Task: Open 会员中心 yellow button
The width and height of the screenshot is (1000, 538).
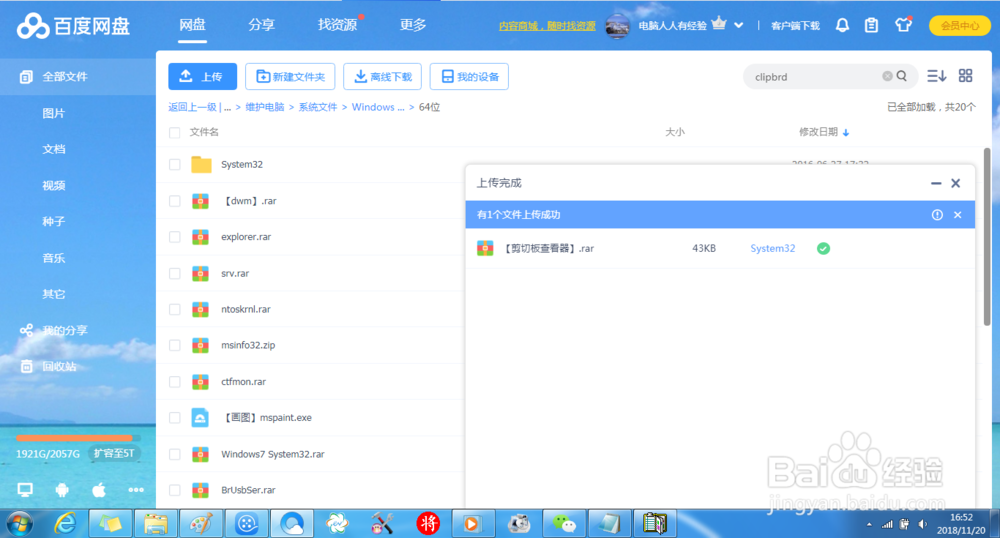Action: (960, 25)
